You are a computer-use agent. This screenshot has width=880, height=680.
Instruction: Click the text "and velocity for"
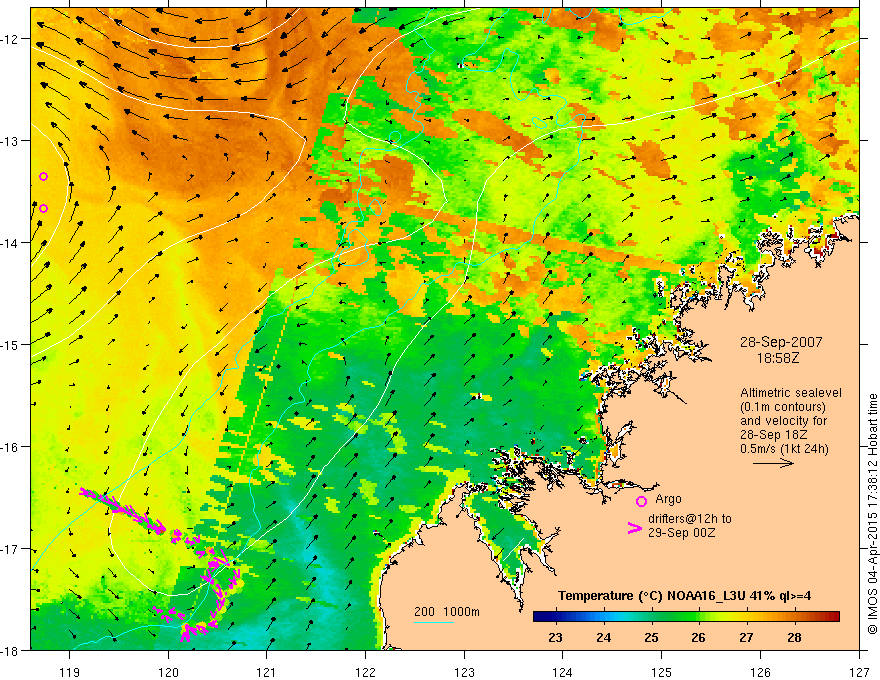click(x=783, y=421)
